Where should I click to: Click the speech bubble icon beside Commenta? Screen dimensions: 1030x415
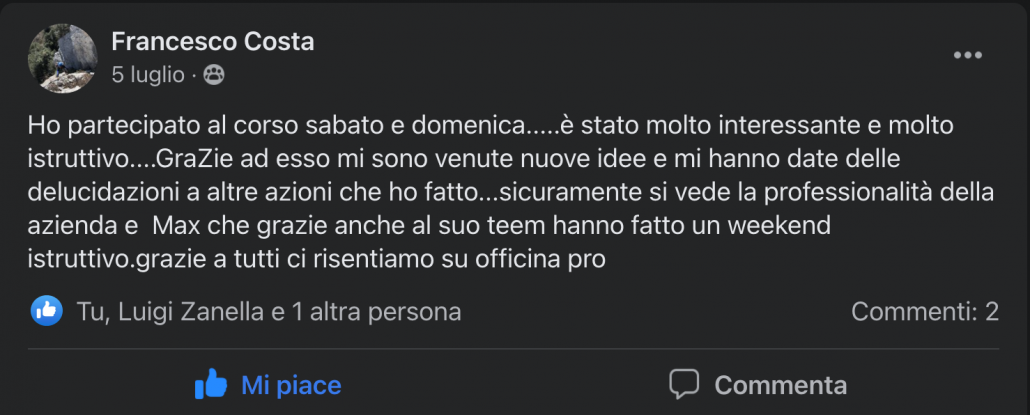pos(684,384)
